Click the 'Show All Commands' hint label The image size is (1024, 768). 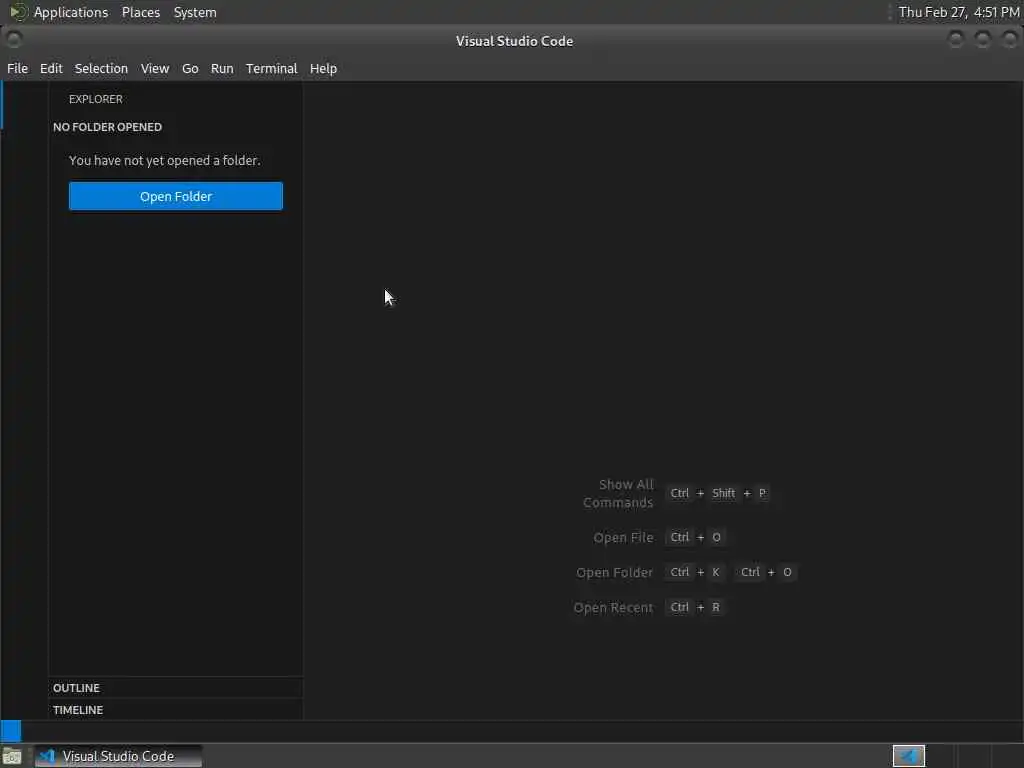618,494
